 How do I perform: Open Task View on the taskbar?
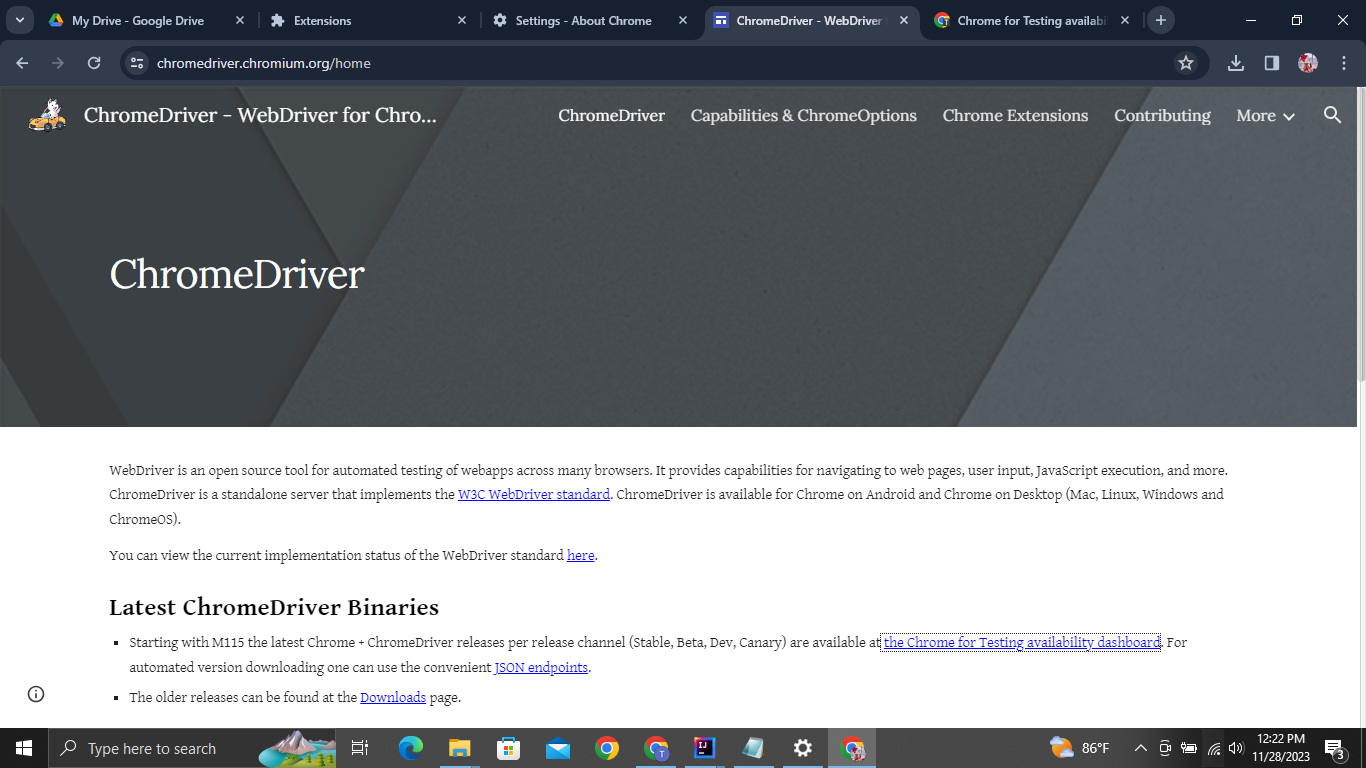pyautogui.click(x=360, y=748)
